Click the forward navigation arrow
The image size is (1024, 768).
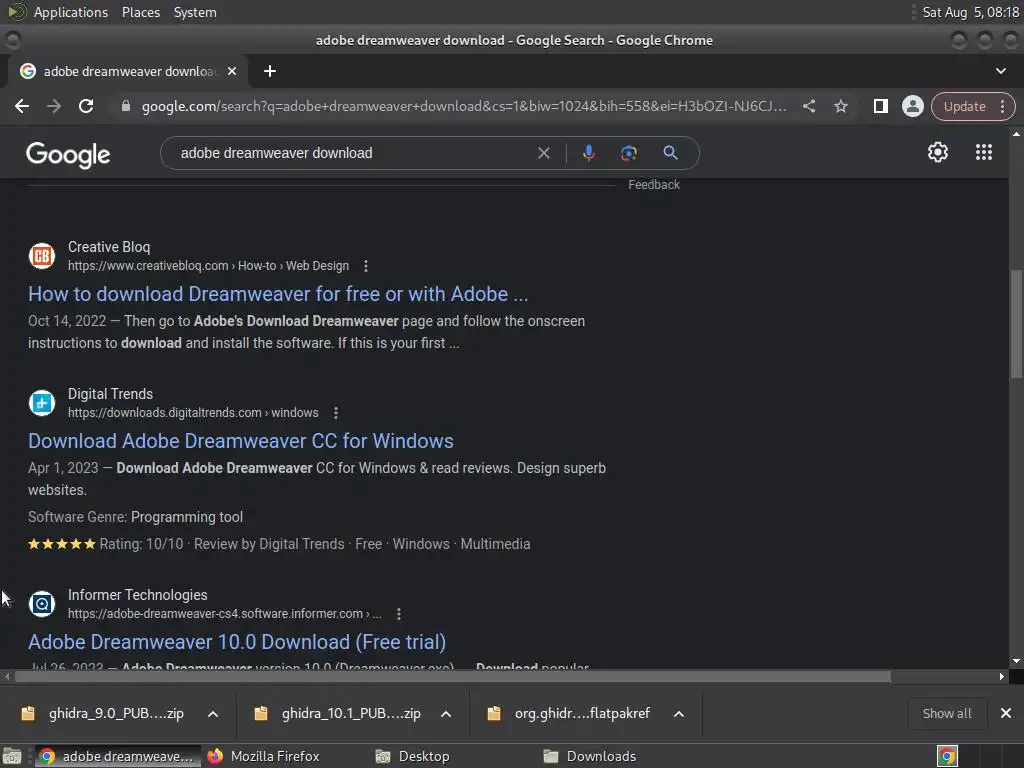pos(54,106)
